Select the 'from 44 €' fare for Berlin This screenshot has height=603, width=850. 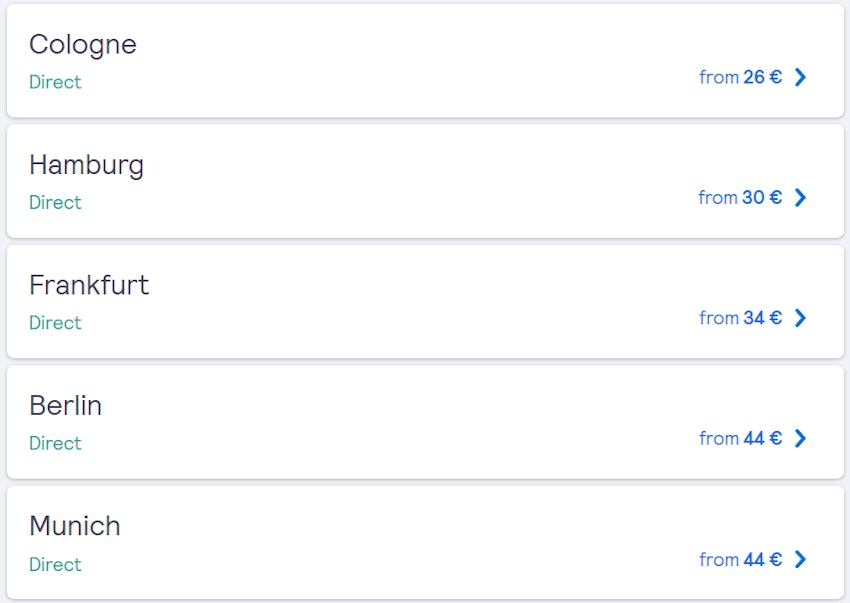(740, 438)
